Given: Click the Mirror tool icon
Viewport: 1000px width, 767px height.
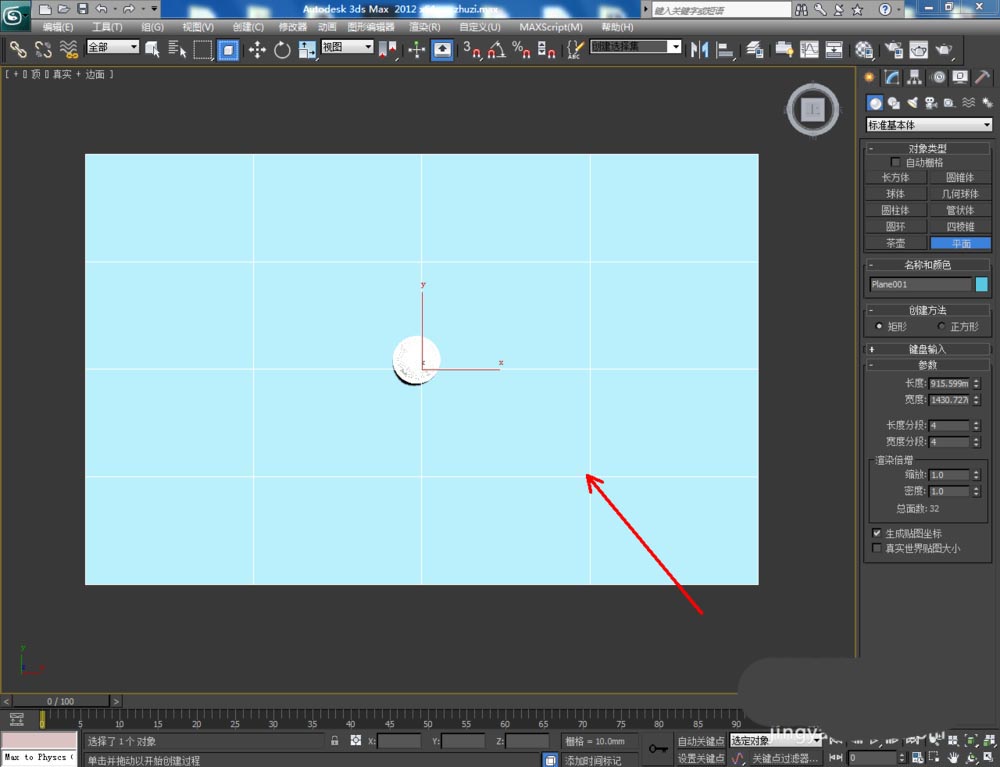Looking at the screenshot, I should coord(700,49).
